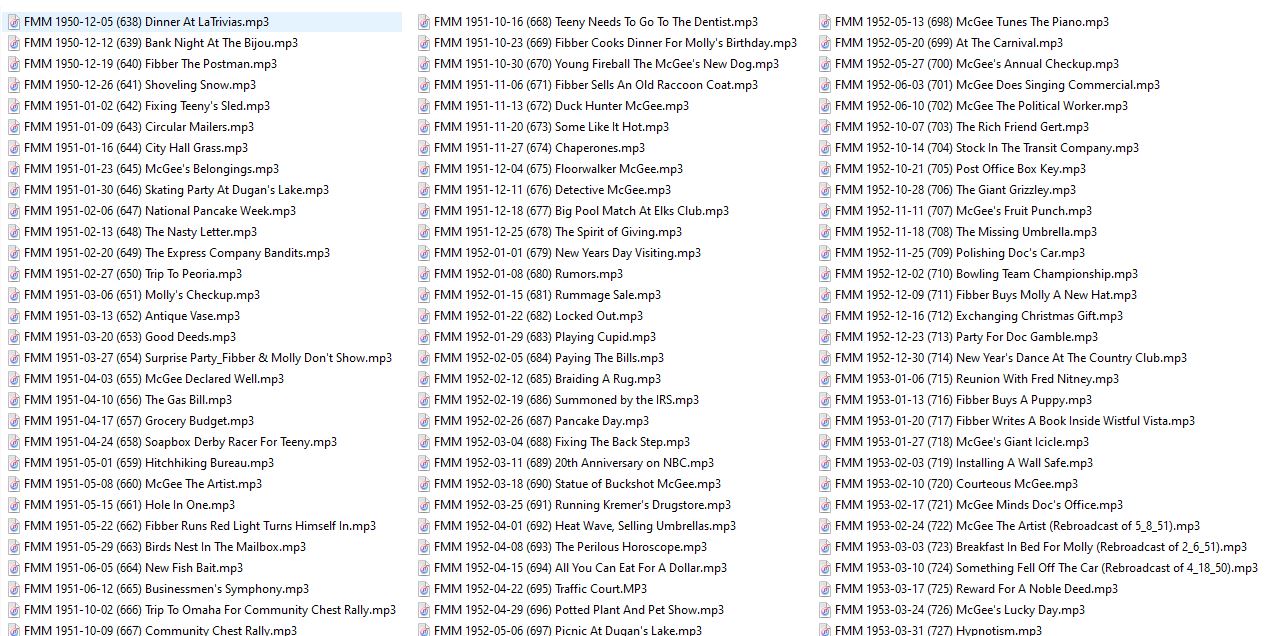Click the file icon for Shoveling Snow.mp3
The height and width of the screenshot is (636, 1265).
coord(13,85)
